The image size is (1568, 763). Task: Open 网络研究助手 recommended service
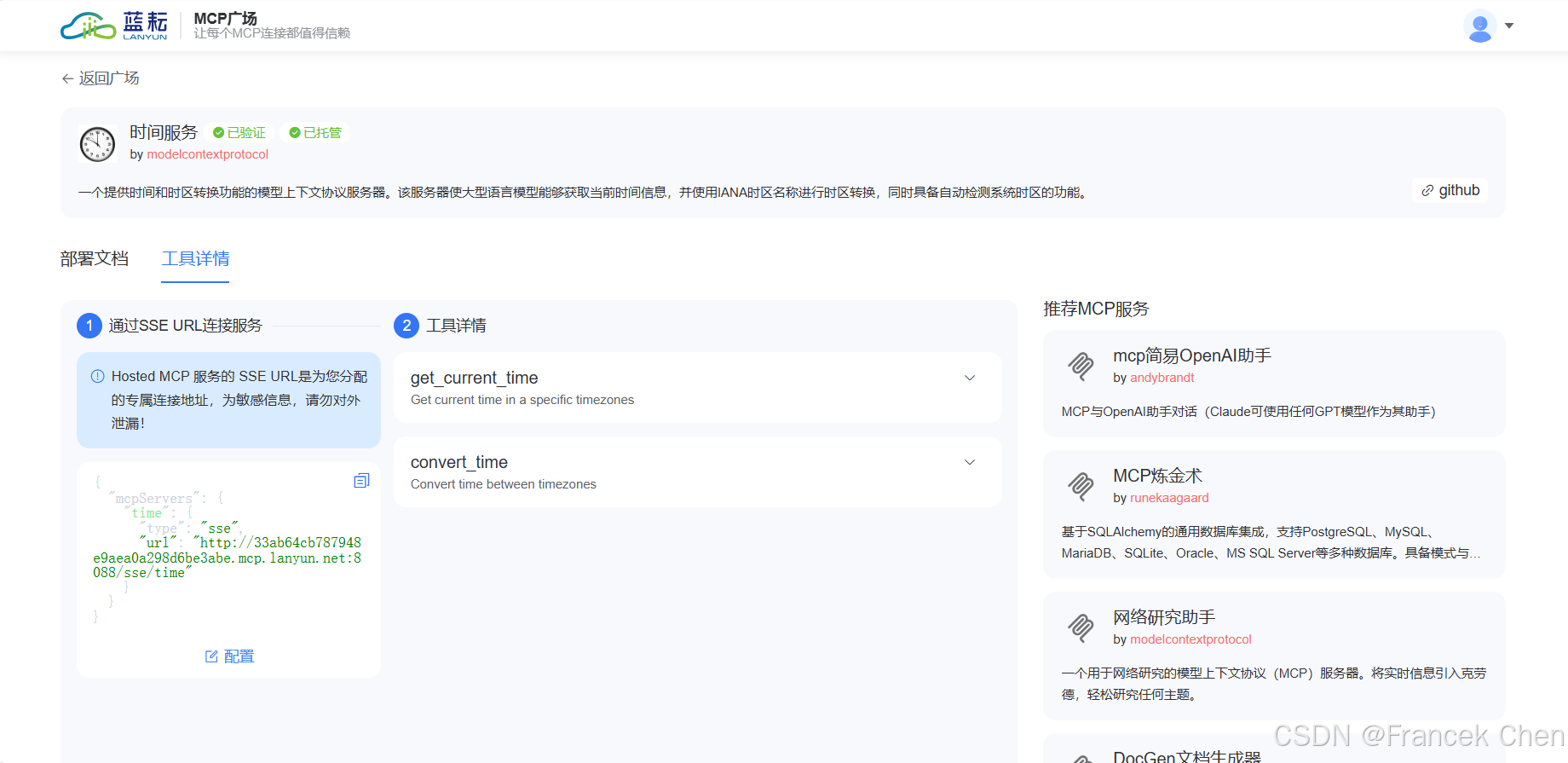pyautogui.click(x=1164, y=617)
